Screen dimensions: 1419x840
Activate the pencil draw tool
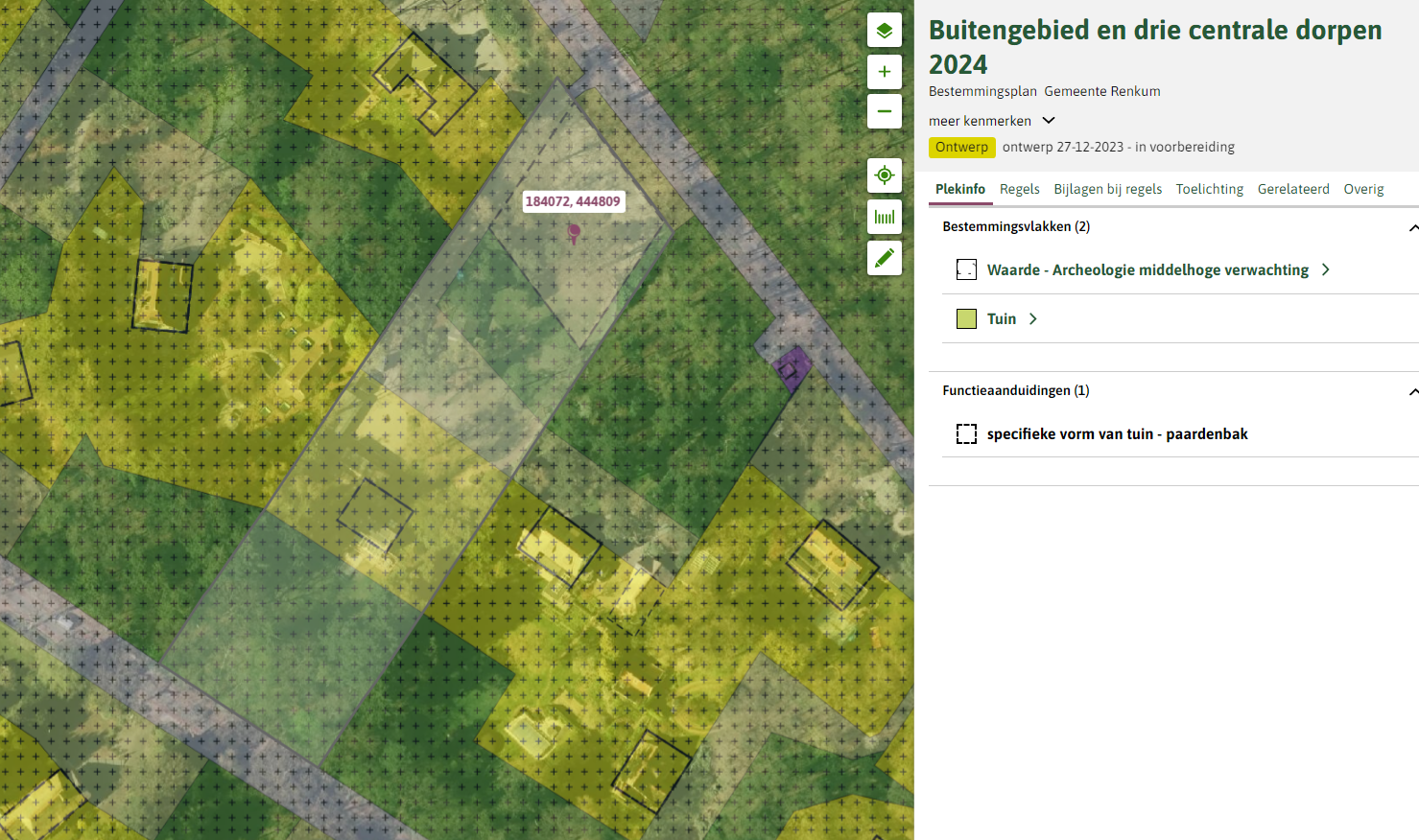pos(884,258)
